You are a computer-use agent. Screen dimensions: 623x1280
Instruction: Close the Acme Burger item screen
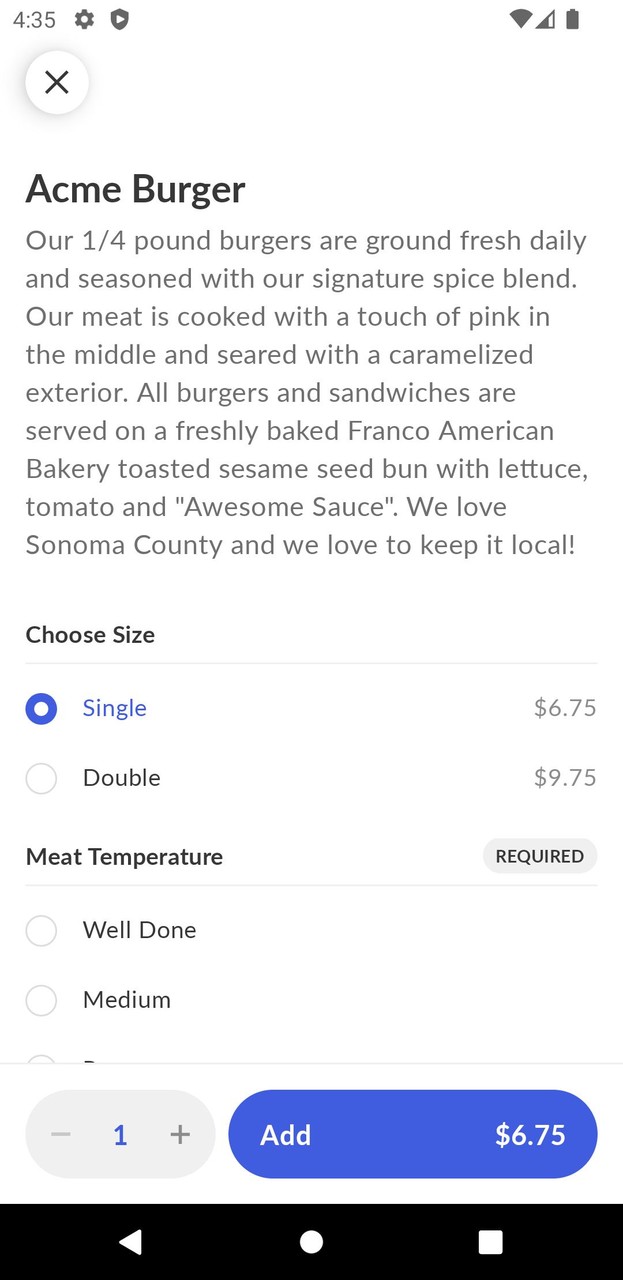pyautogui.click(x=56, y=82)
